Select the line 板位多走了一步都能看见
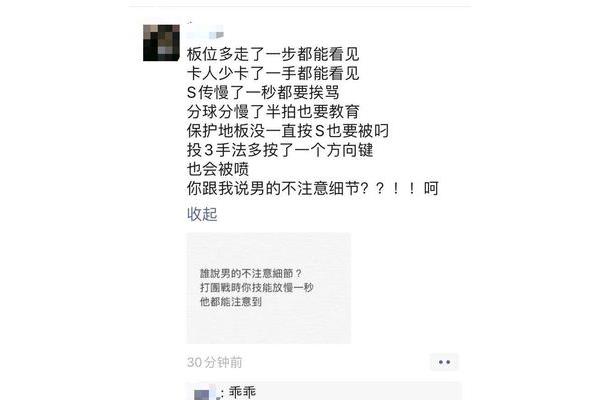Image resolution: width=600 pixels, height=400 pixels. (x=273, y=54)
